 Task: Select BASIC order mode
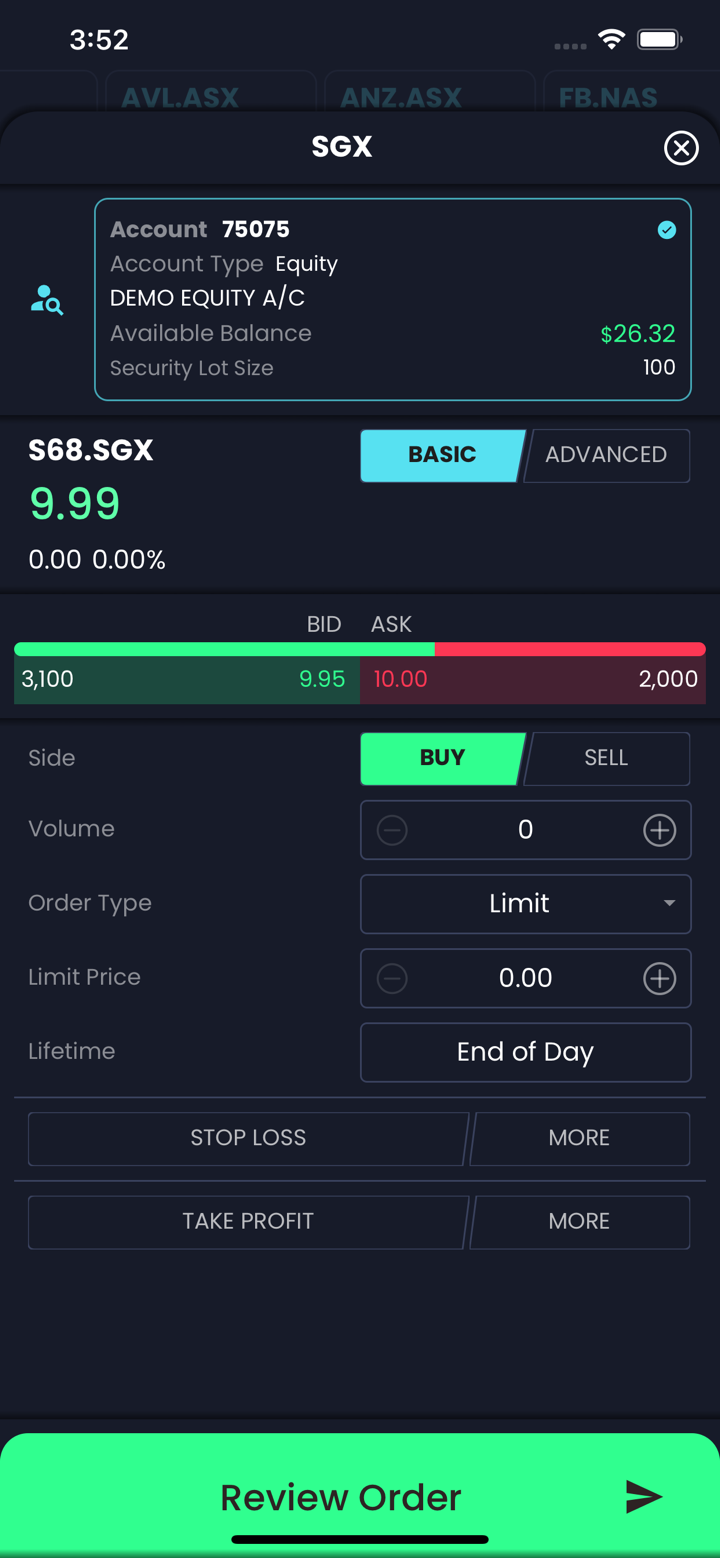(x=442, y=455)
